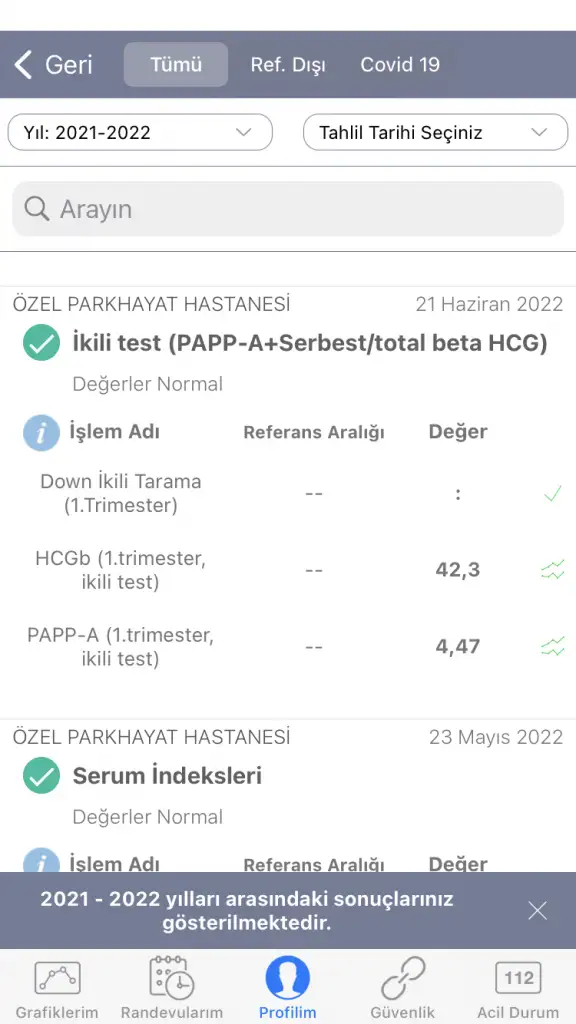Image resolution: width=576 pixels, height=1024 pixels.
Task: Open the Tahlil Tarihi Seçiniz dropdown
Action: coord(436,133)
